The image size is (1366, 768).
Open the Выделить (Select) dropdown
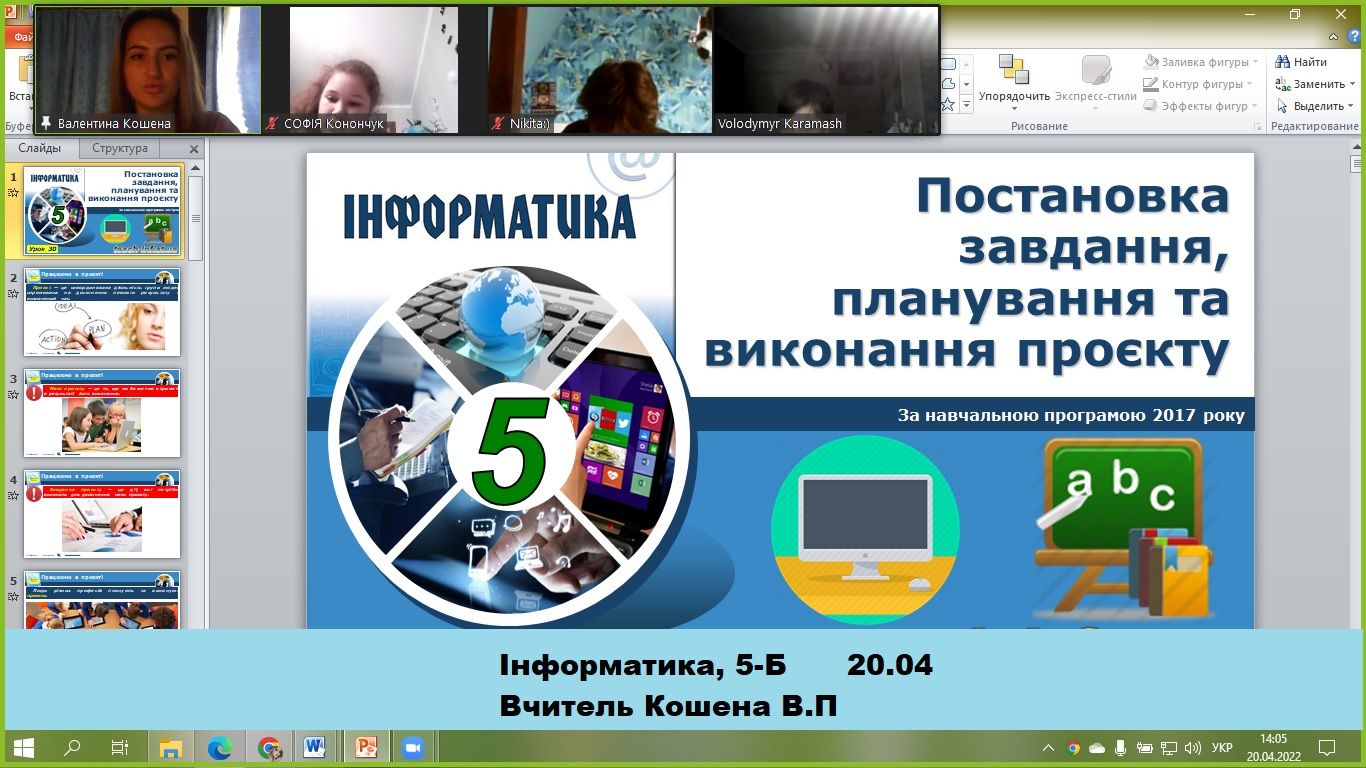click(x=1351, y=106)
